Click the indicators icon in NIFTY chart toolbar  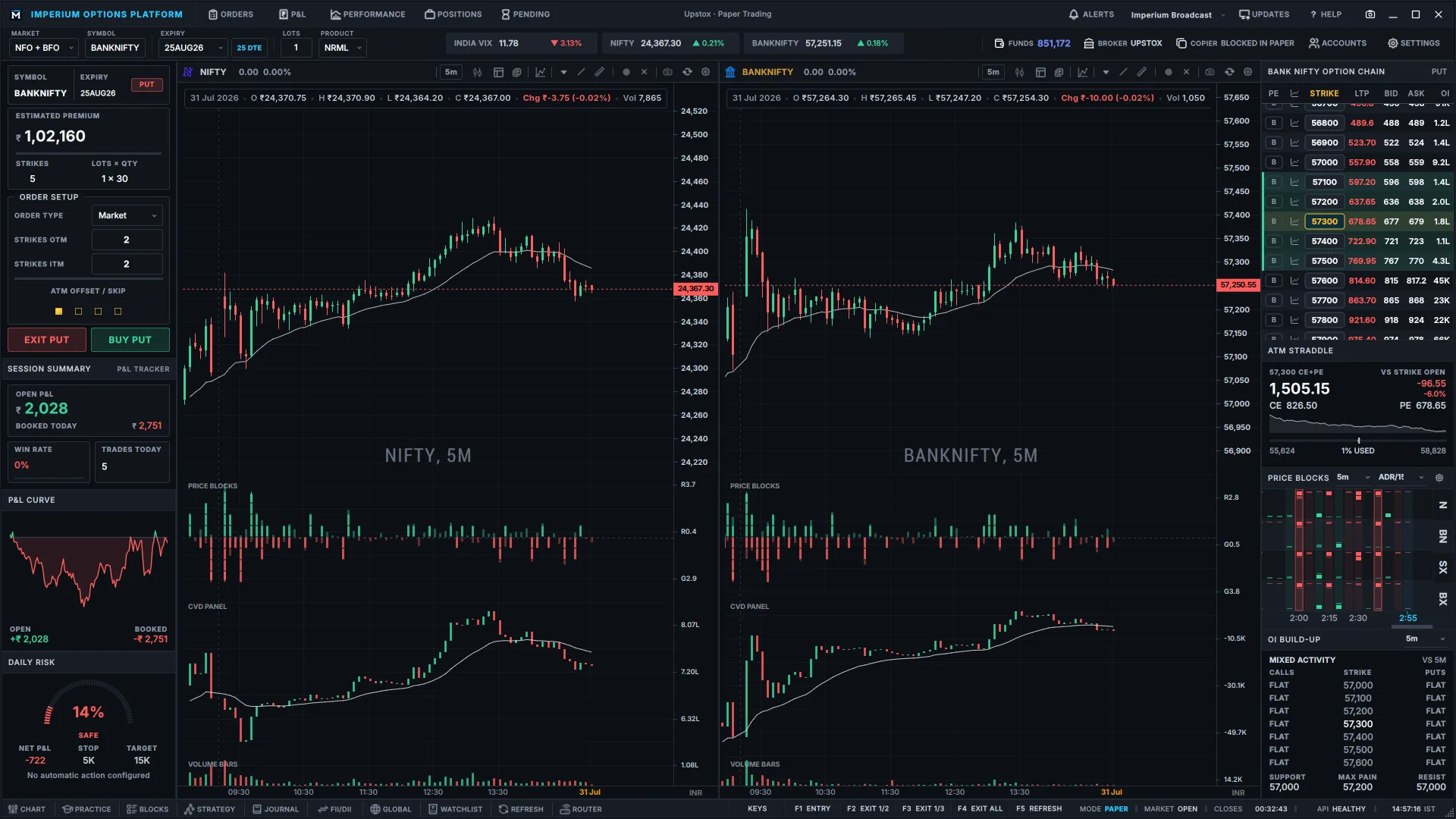(x=540, y=72)
